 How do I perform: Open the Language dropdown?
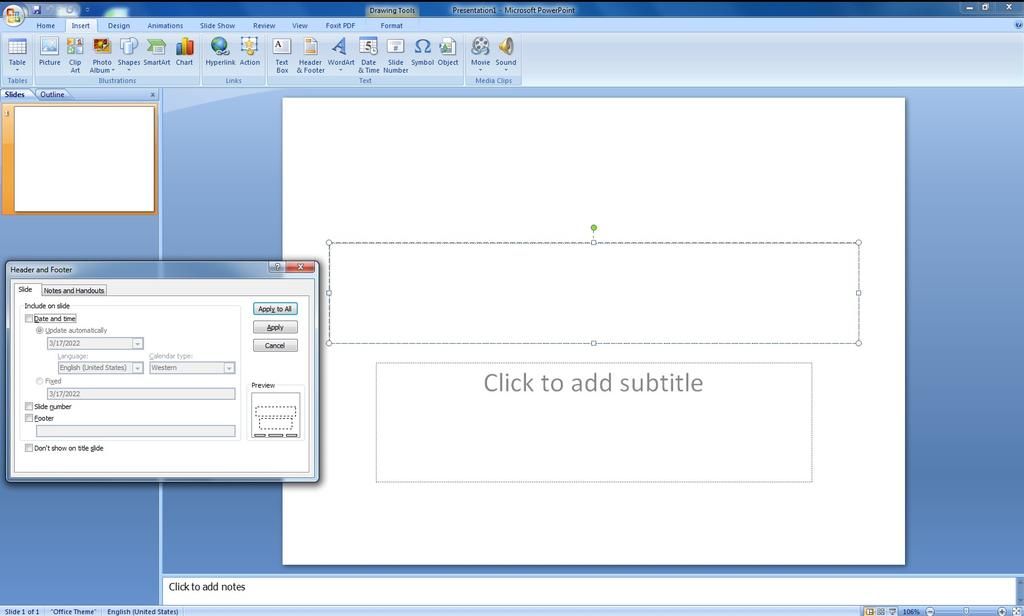click(x=137, y=368)
